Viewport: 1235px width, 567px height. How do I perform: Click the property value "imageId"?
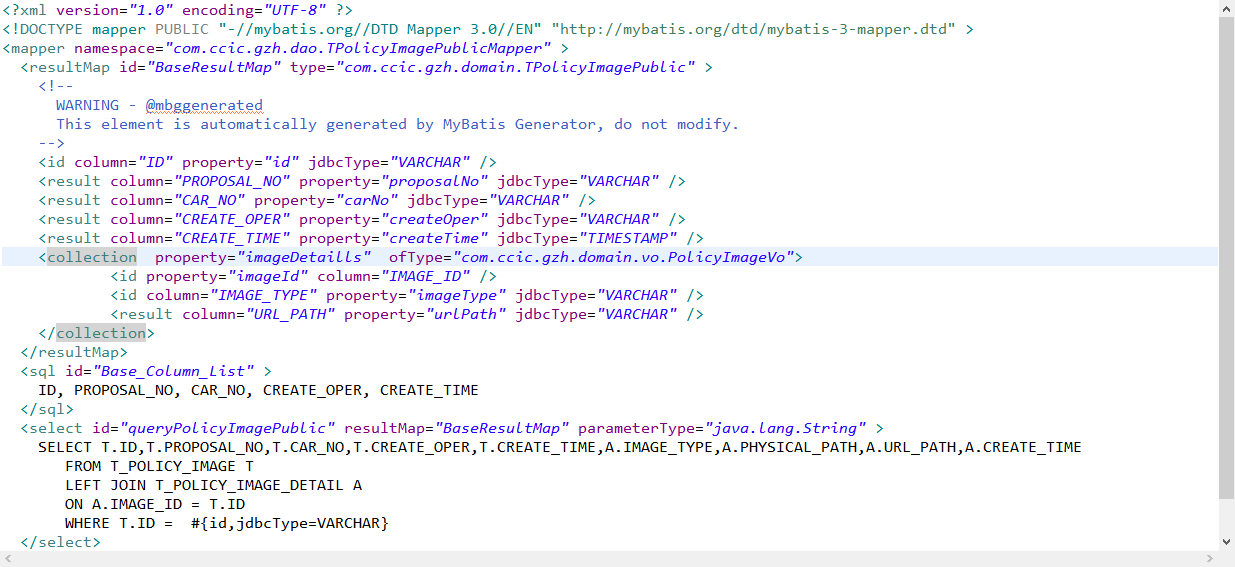pos(268,276)
